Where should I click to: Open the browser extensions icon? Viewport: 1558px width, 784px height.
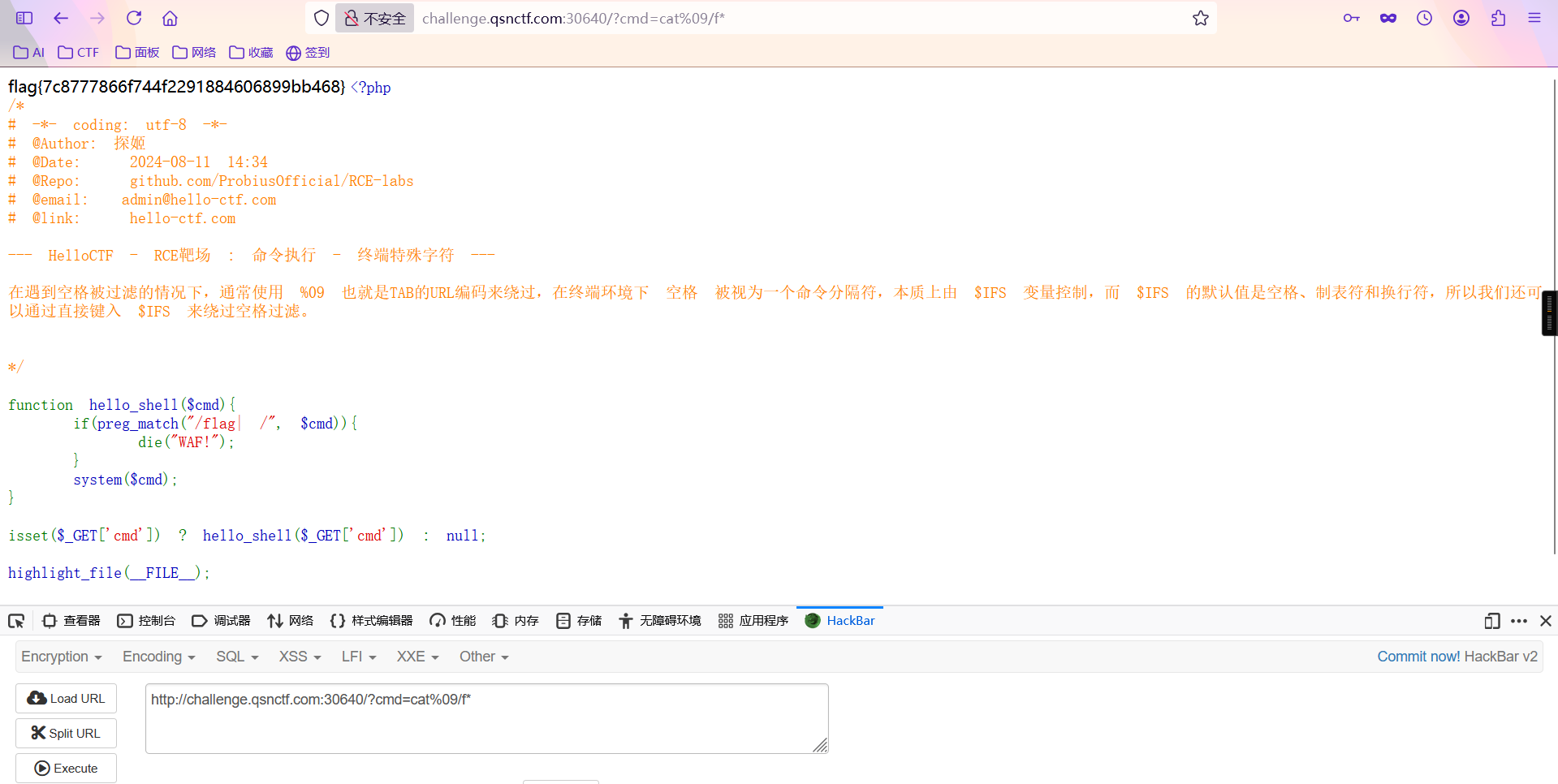pyautogui.click(x=1498, y=18)
